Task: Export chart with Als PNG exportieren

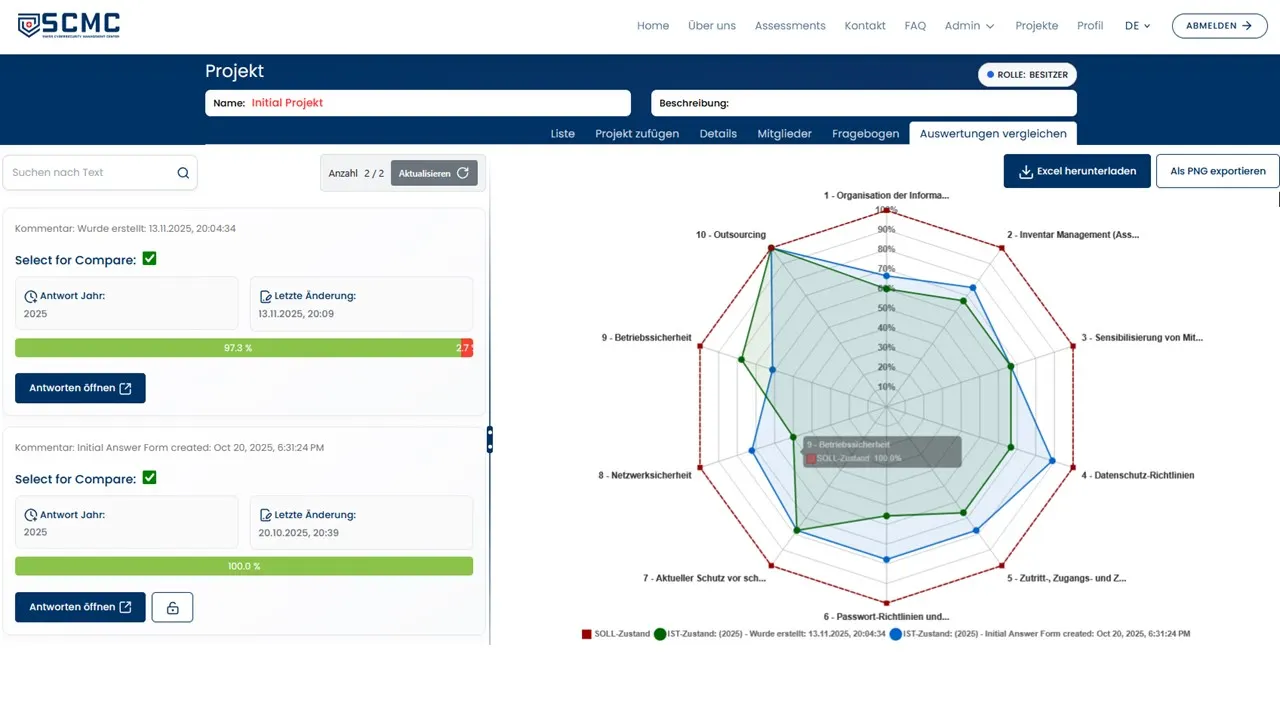Action: (x=1217, y=171)
